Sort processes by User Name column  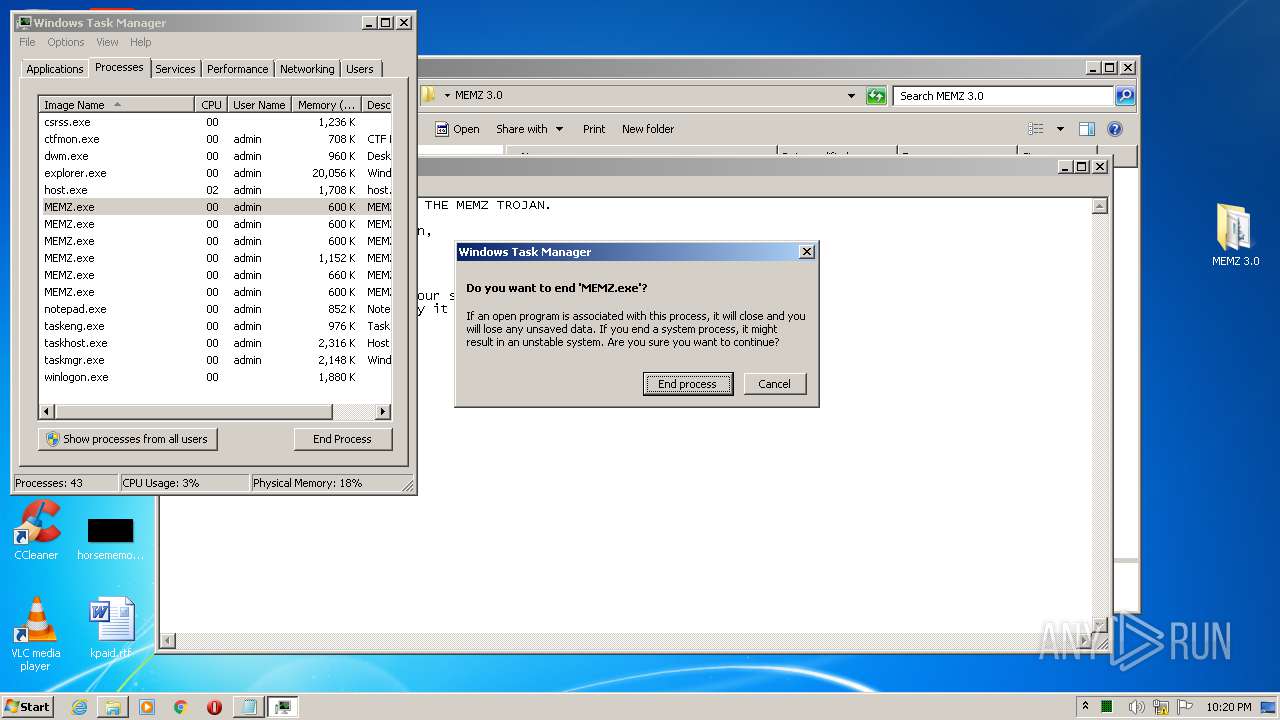click(x=259, y=105)
